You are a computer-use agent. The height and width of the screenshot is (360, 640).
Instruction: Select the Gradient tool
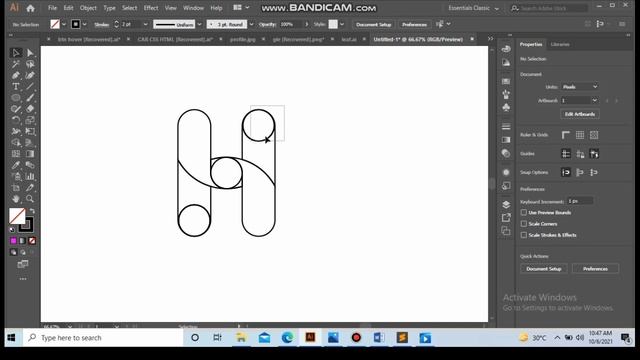[30, 154]
